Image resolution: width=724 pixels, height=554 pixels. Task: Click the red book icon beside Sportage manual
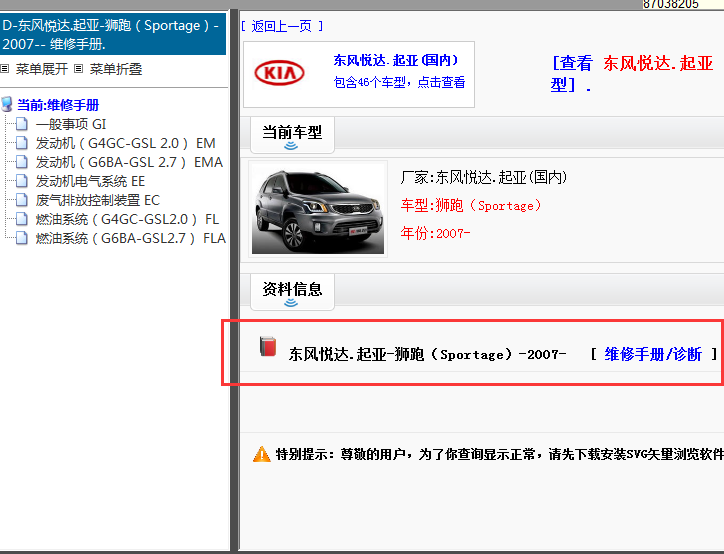[x=268, y=347]
